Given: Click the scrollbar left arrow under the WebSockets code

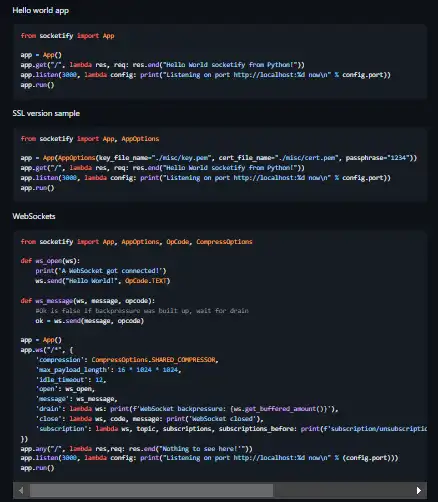Looking at the screenshot, I should (21, 490).
